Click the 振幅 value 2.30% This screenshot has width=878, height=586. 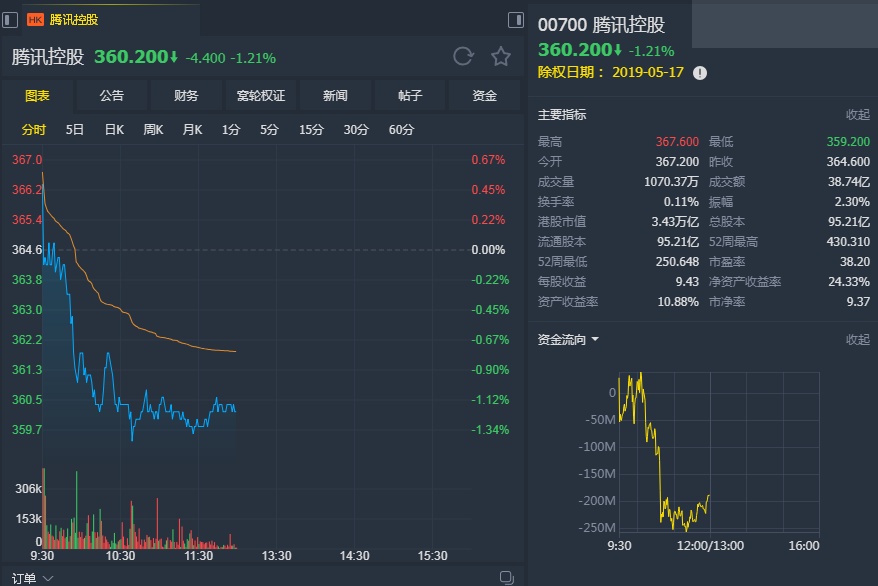click(x=852, y=202)
